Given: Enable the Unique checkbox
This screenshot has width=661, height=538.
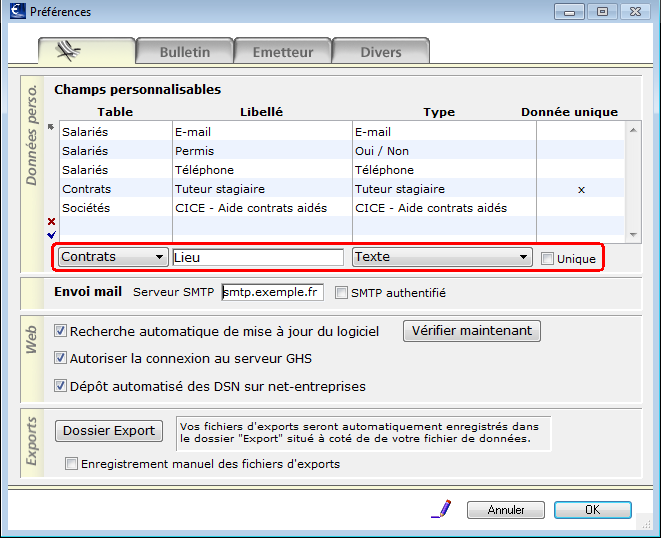Looking at the screenshot, I should 547,258.
